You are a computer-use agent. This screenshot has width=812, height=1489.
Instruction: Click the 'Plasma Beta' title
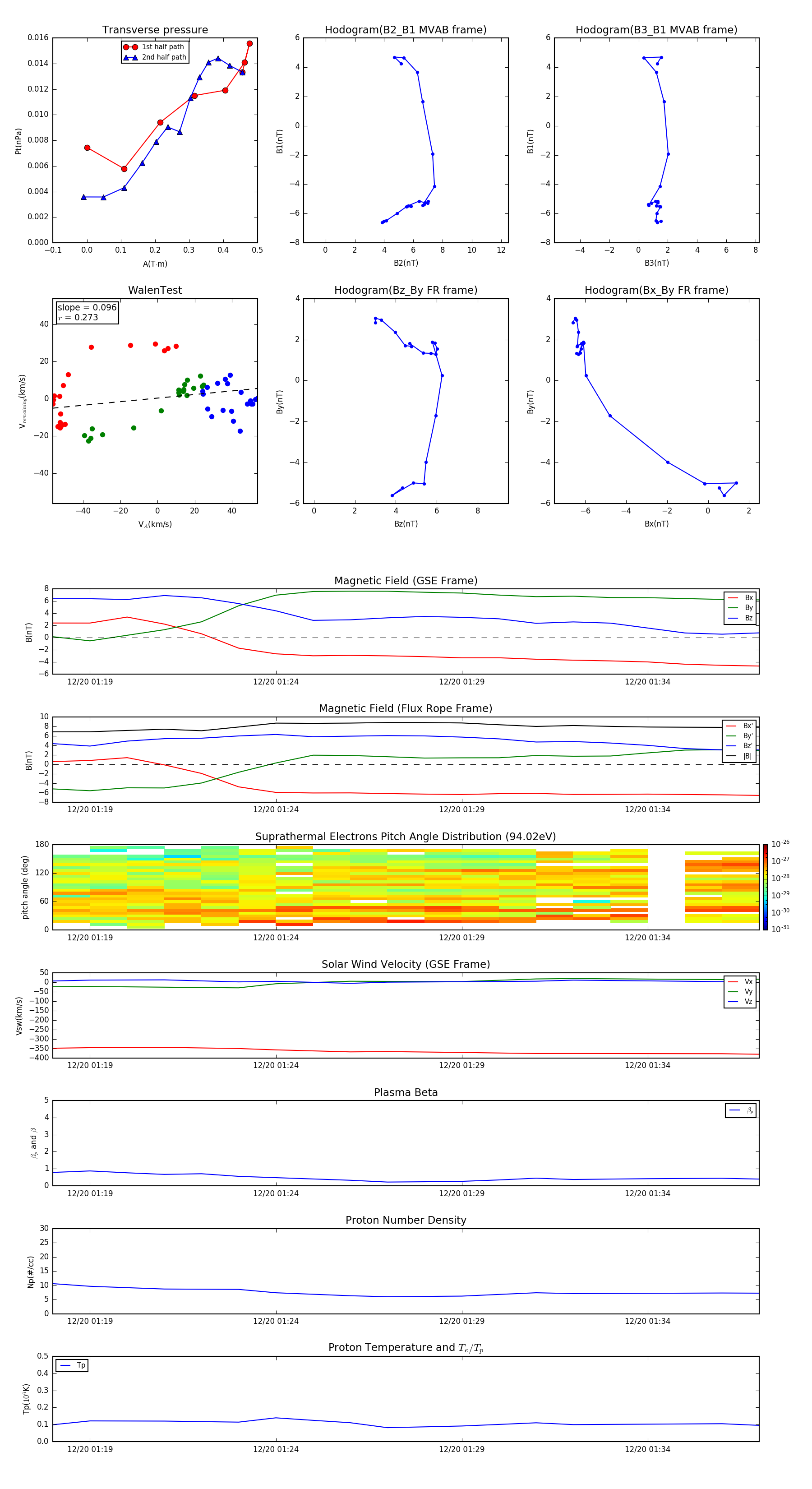point(406,1092)
